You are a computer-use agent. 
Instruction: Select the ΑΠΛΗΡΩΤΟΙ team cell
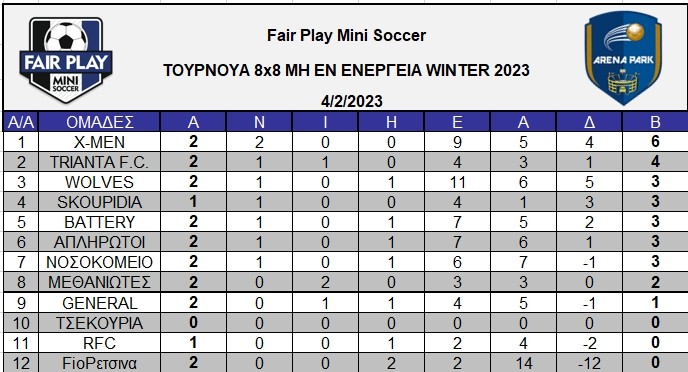click(100, 242)
